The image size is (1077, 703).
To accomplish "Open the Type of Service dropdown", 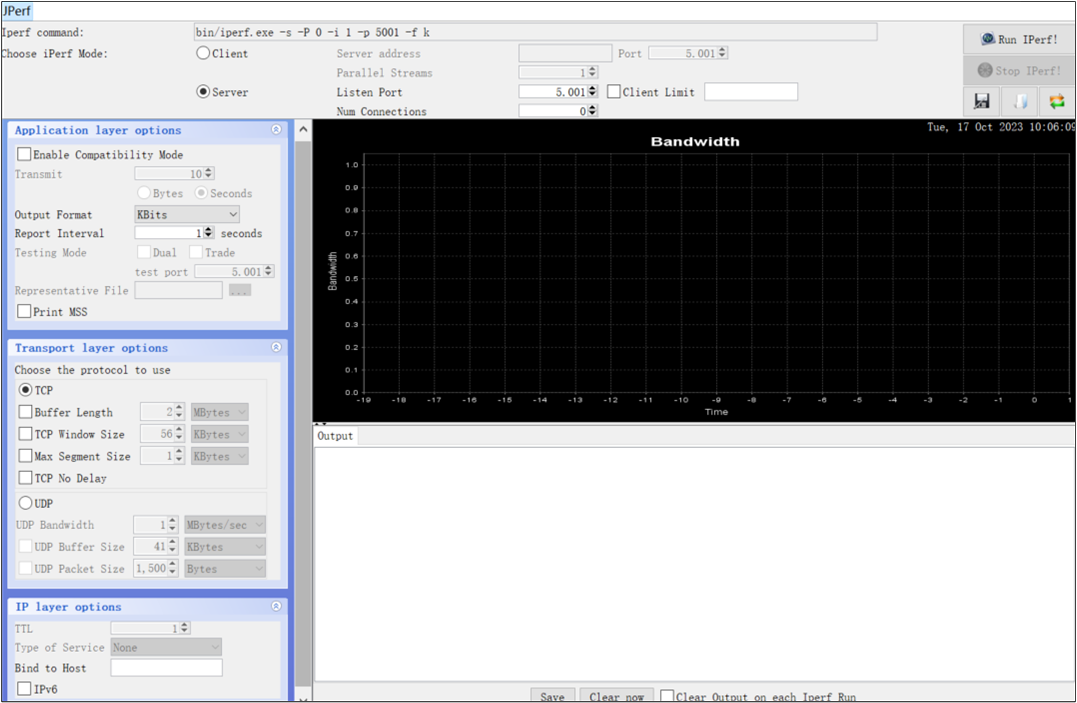I will (166, 647).
